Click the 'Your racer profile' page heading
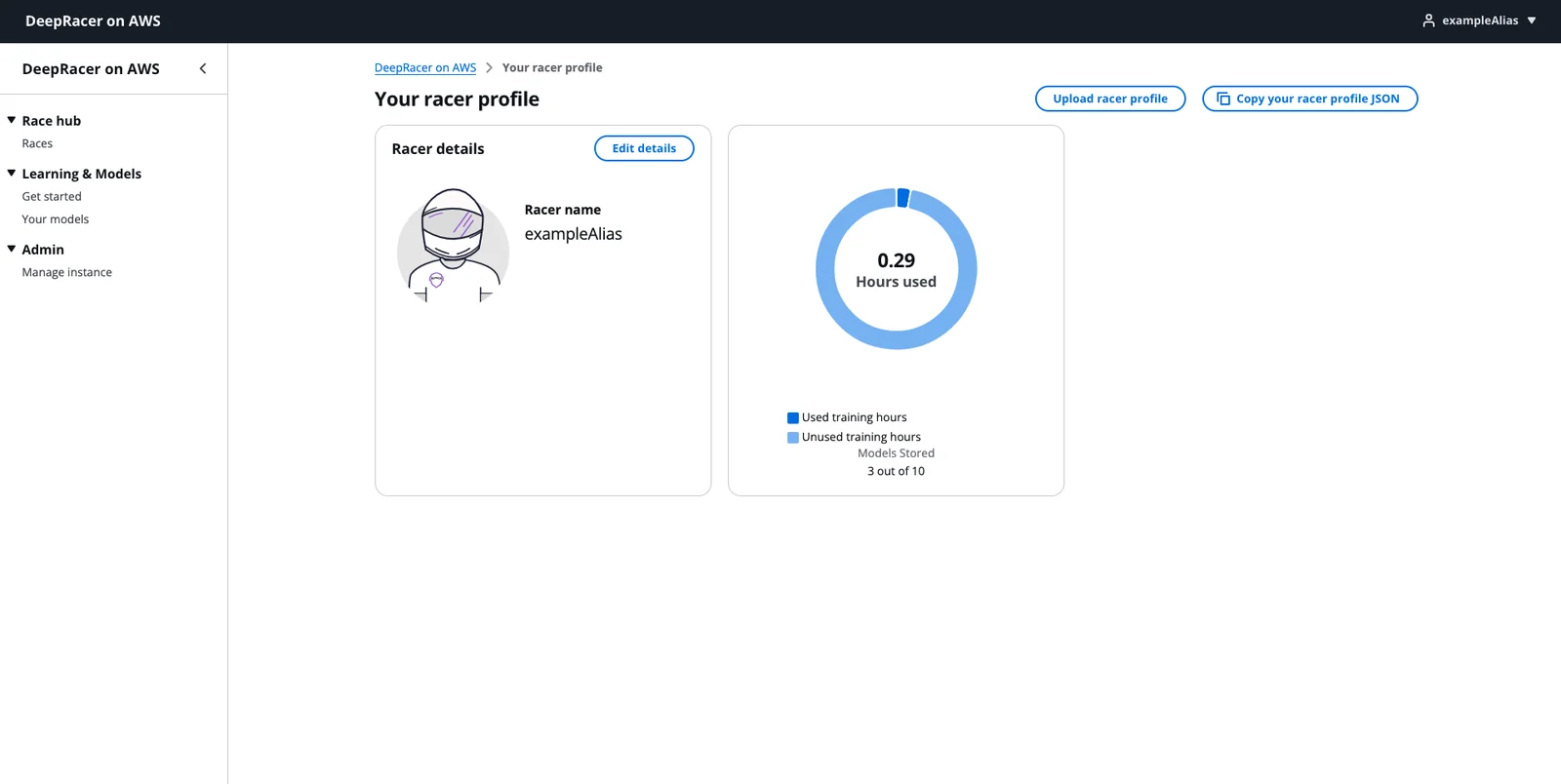The width and height of the screenshot is (1561, 784). coord(457,98)
